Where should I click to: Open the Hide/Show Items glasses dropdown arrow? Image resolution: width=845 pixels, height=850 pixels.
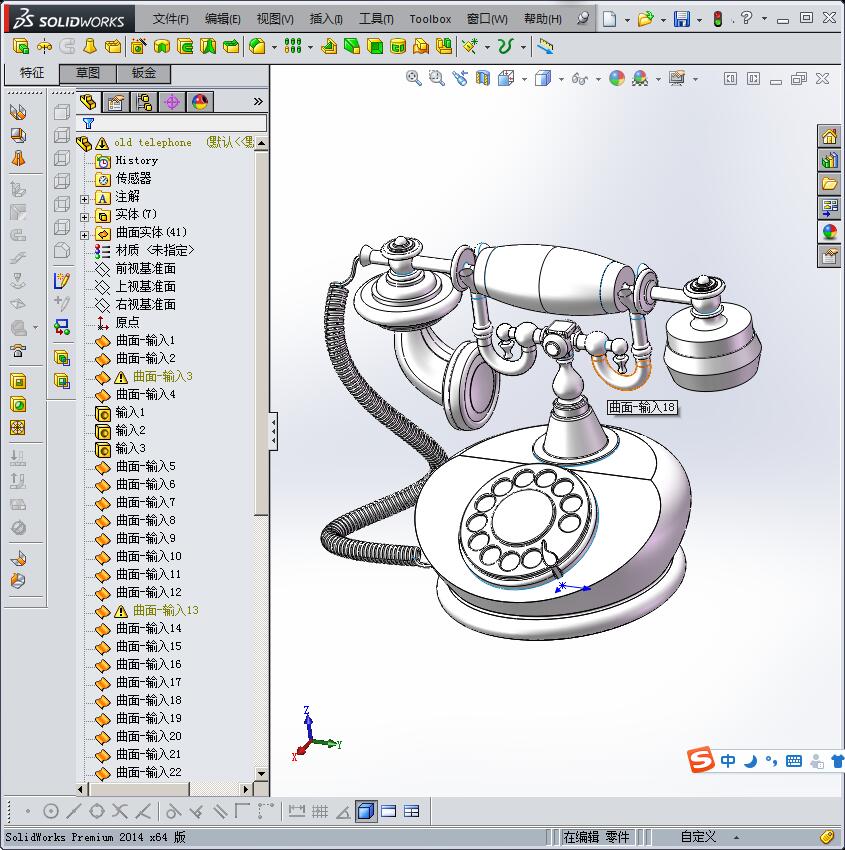point(598,79)
